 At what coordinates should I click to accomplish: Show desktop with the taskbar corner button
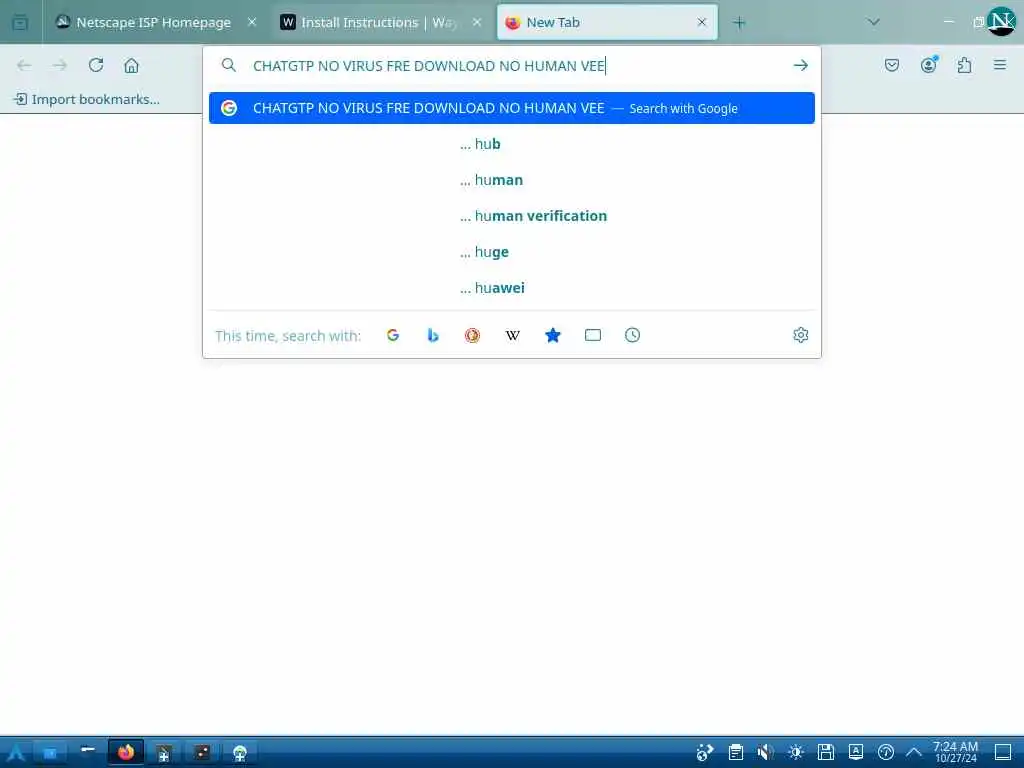(1003, 753)
